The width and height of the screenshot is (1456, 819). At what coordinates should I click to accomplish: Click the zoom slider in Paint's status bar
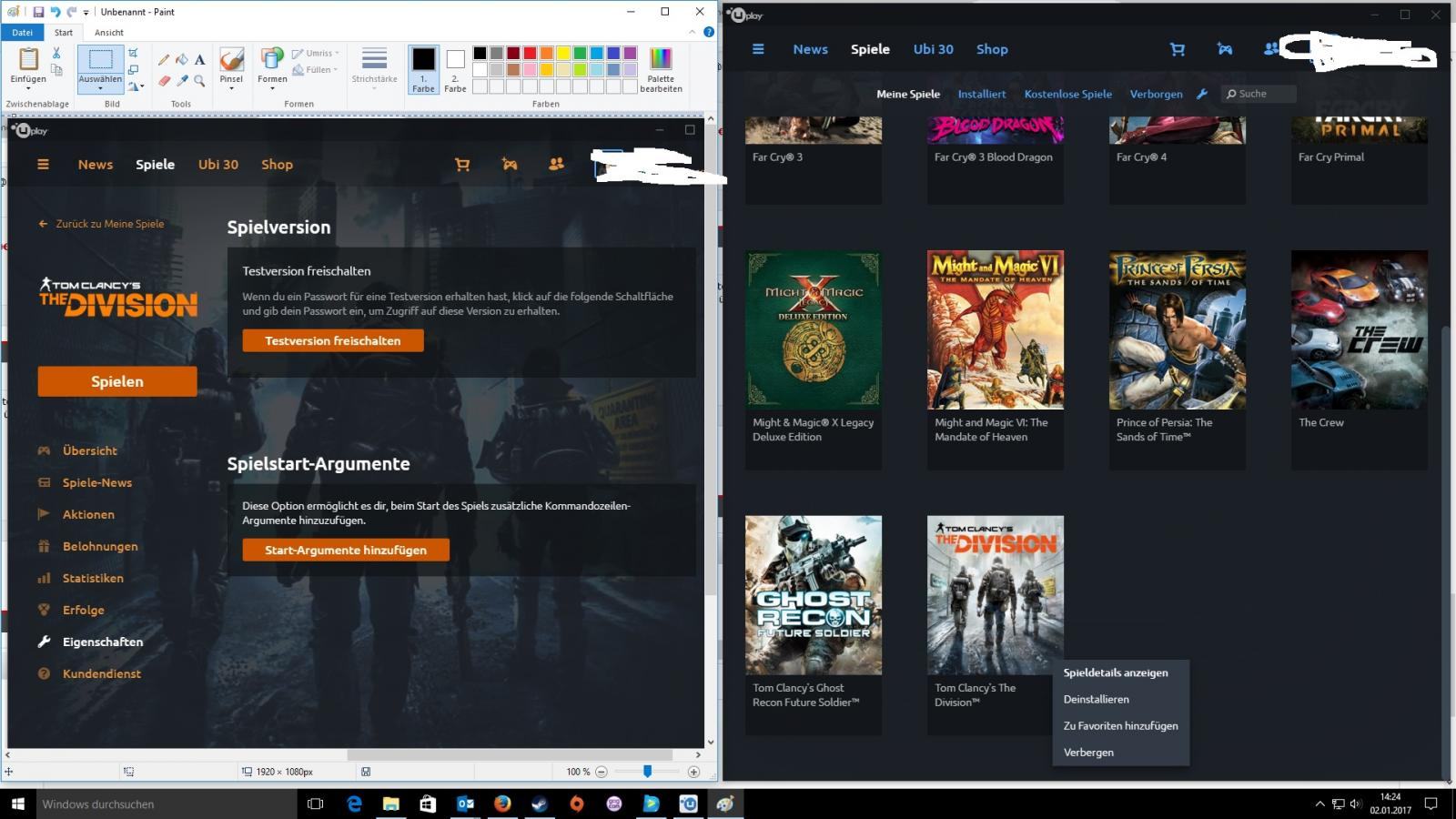pyautogui.click(x=647, y=772)
